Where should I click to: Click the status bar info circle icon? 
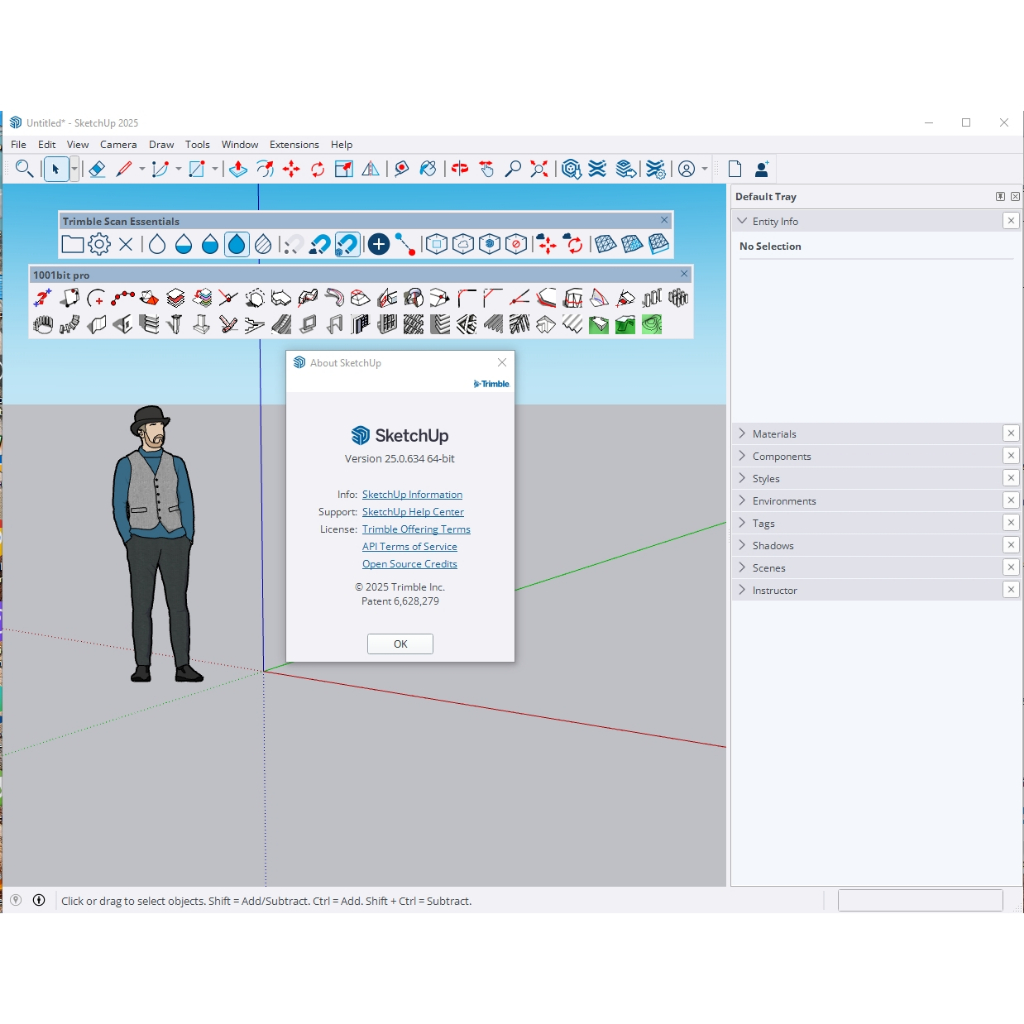click(39, 901)
